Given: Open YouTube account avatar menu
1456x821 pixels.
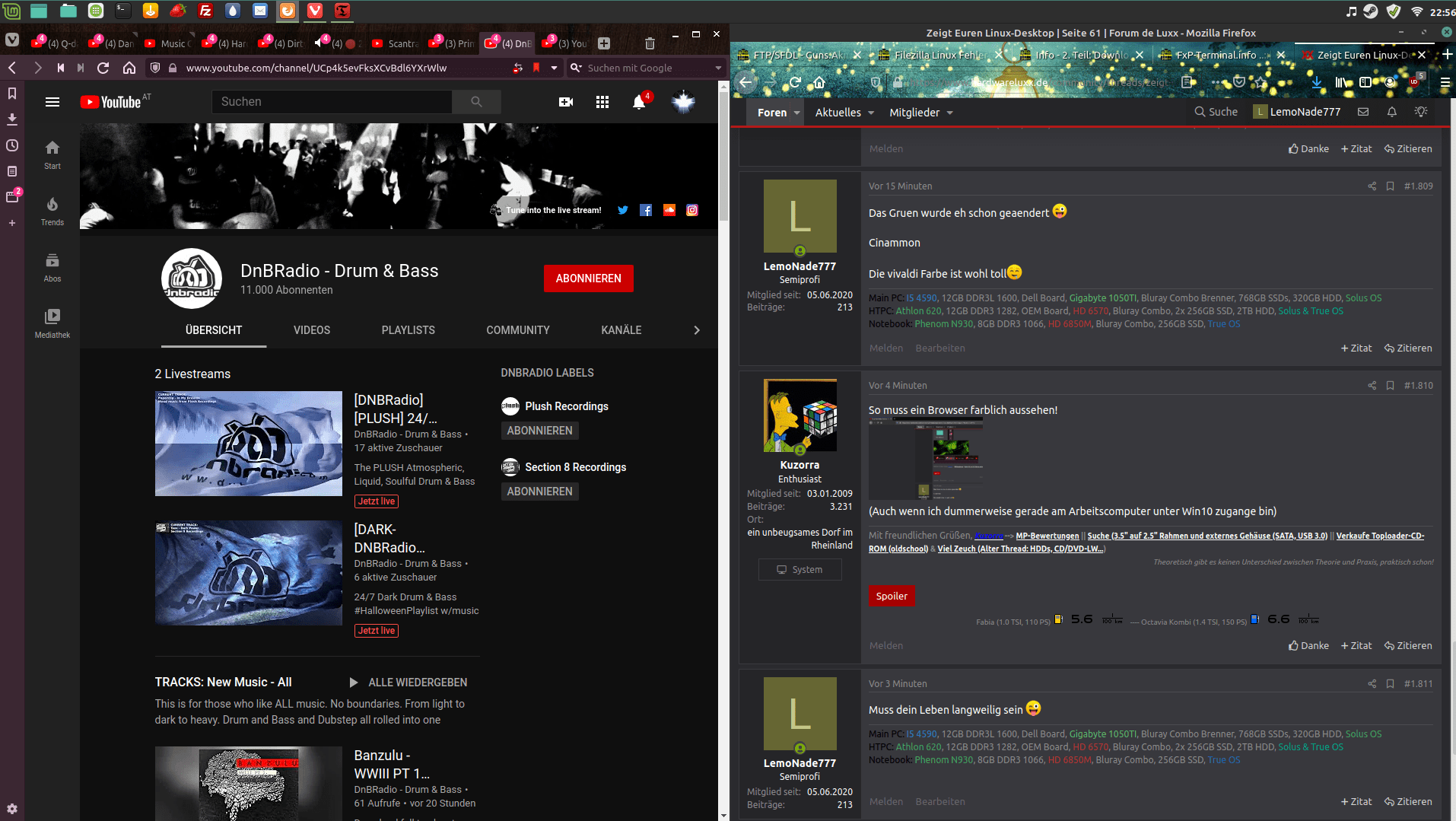Looking at the screenshot, I should [x=683, y=102].
